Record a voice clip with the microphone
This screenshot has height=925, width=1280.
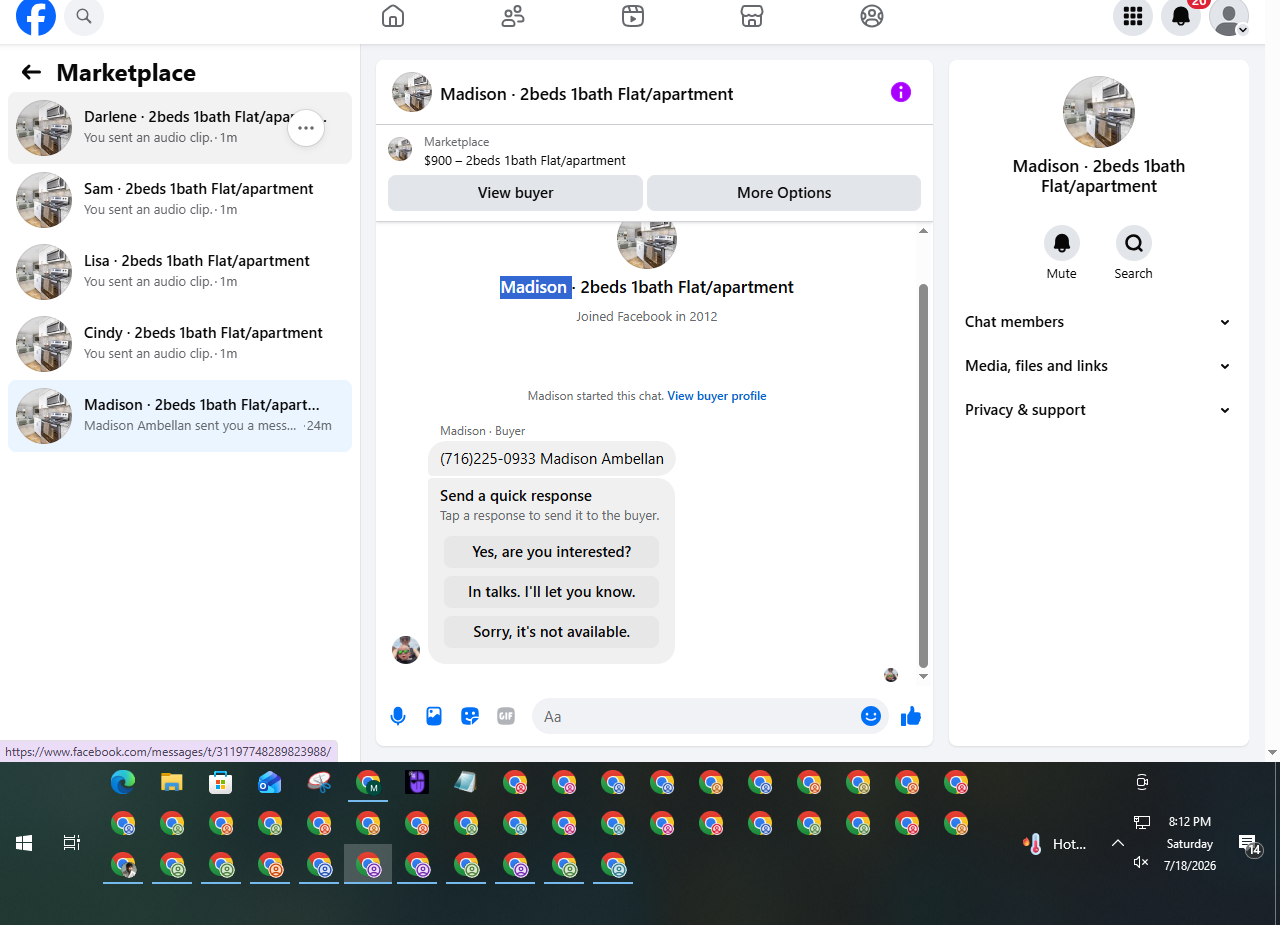[x=398, y=716]
